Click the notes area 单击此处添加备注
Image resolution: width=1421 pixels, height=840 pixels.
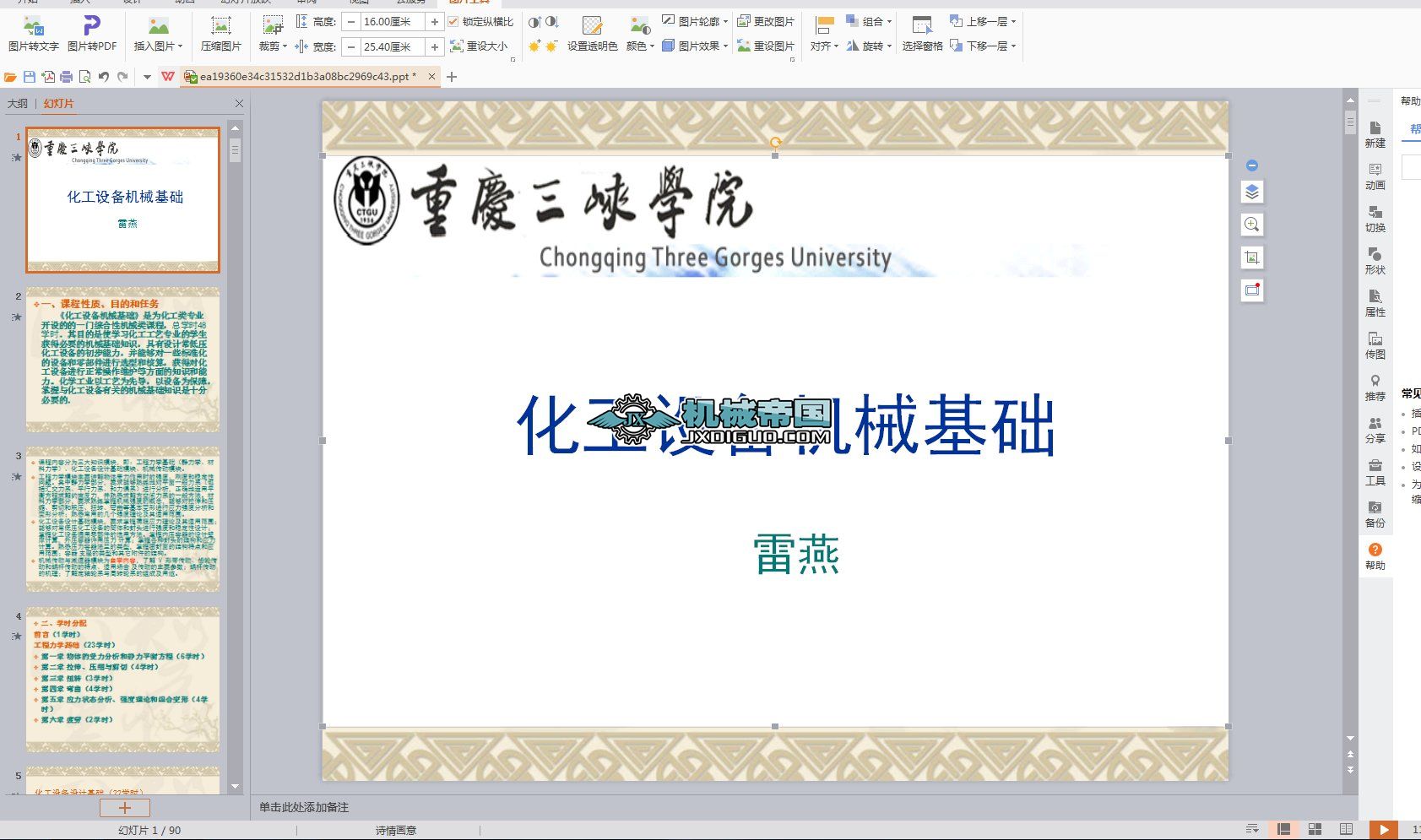click(304, 808)
